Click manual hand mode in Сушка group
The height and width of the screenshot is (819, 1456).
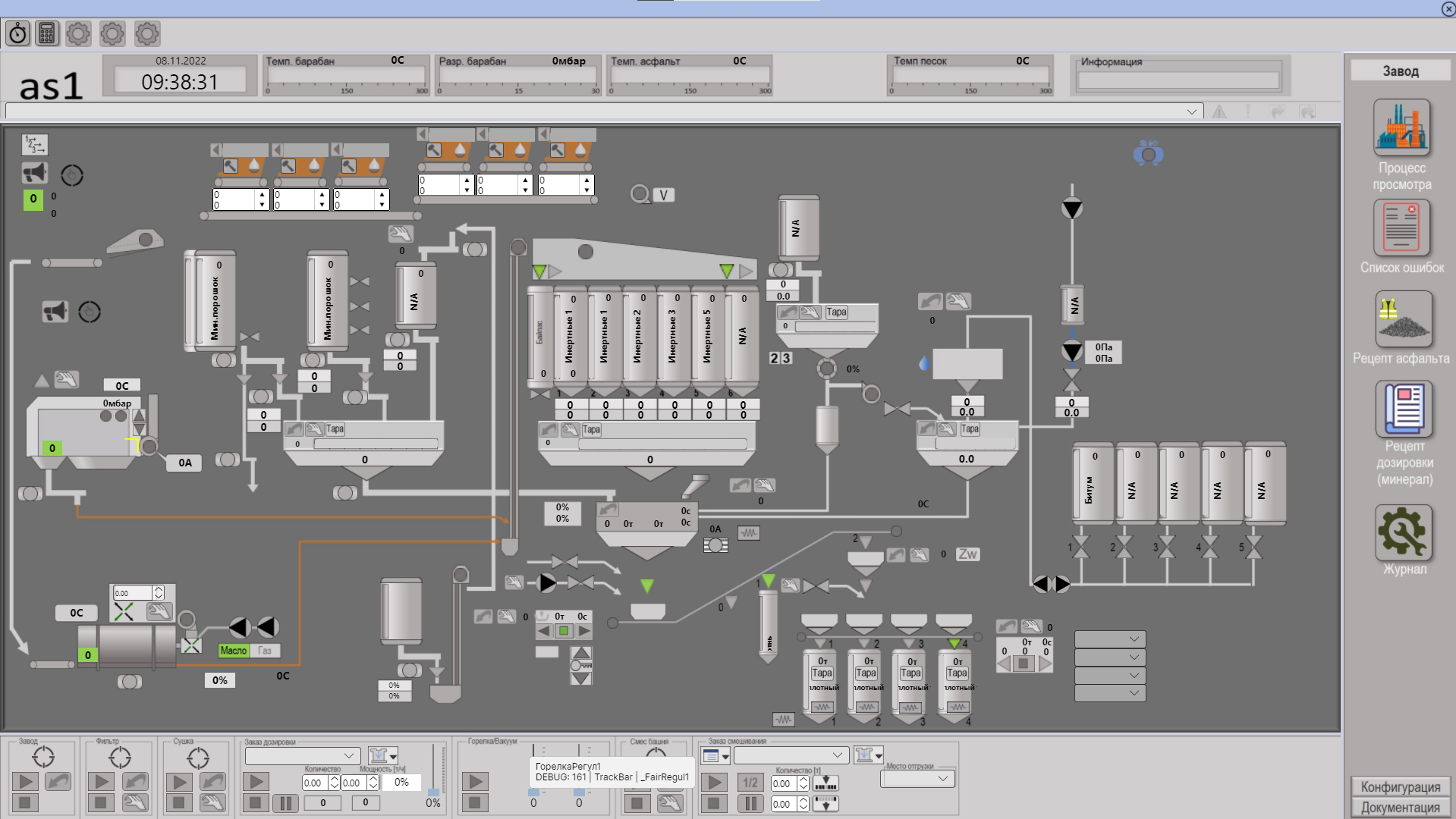coord(212,802)
